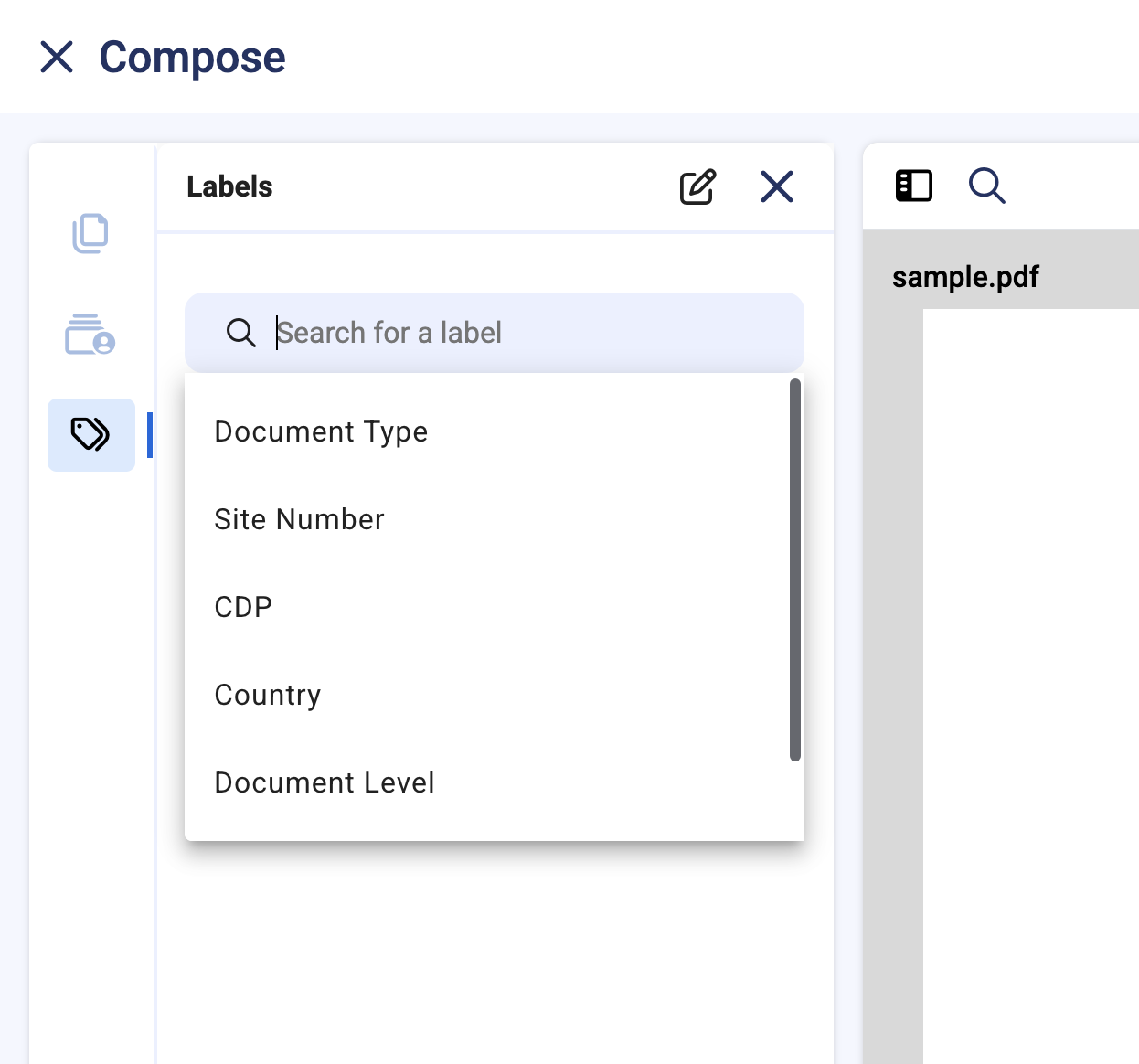Choose Site Number from the label list
The height and width of the screenshot is (1064, 1139).
[x=299, y=519]
